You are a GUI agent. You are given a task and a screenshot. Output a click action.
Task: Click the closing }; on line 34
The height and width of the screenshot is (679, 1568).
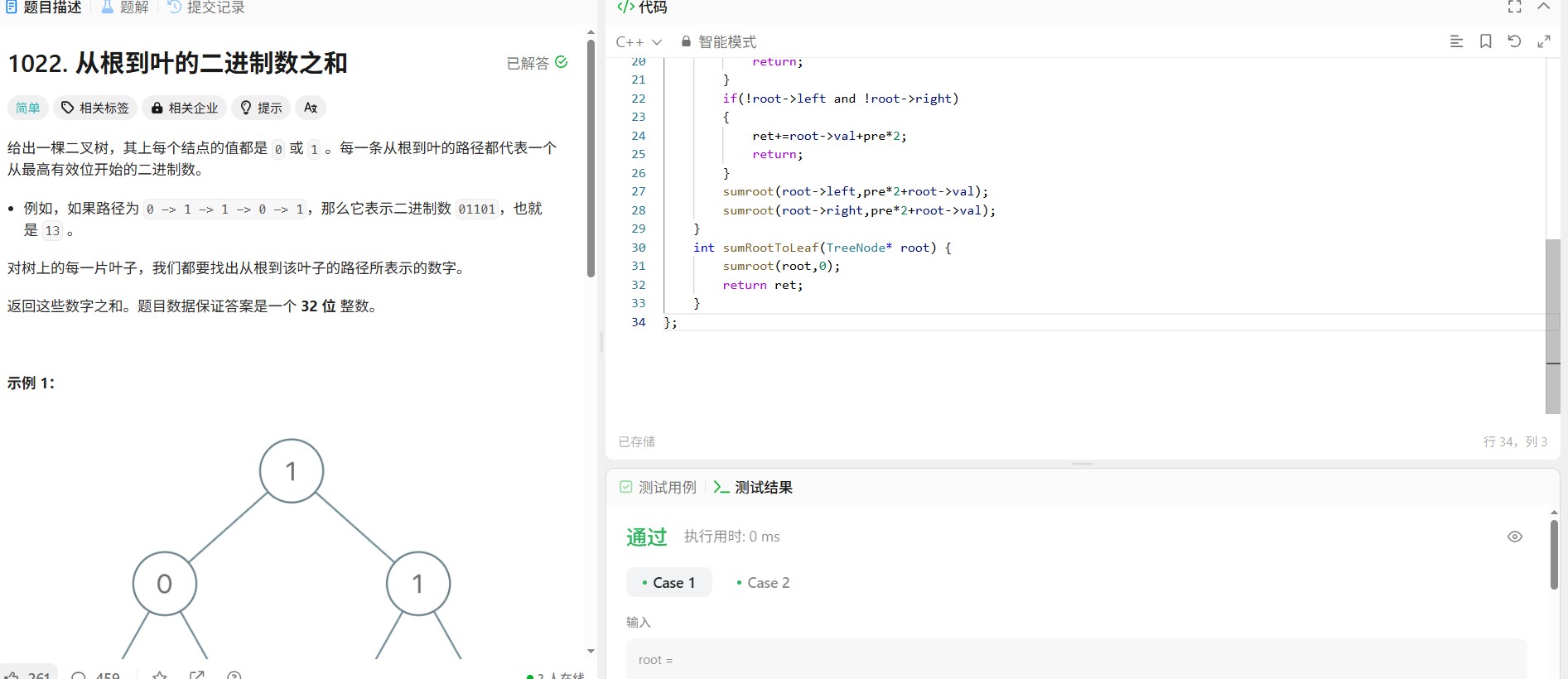671,322
